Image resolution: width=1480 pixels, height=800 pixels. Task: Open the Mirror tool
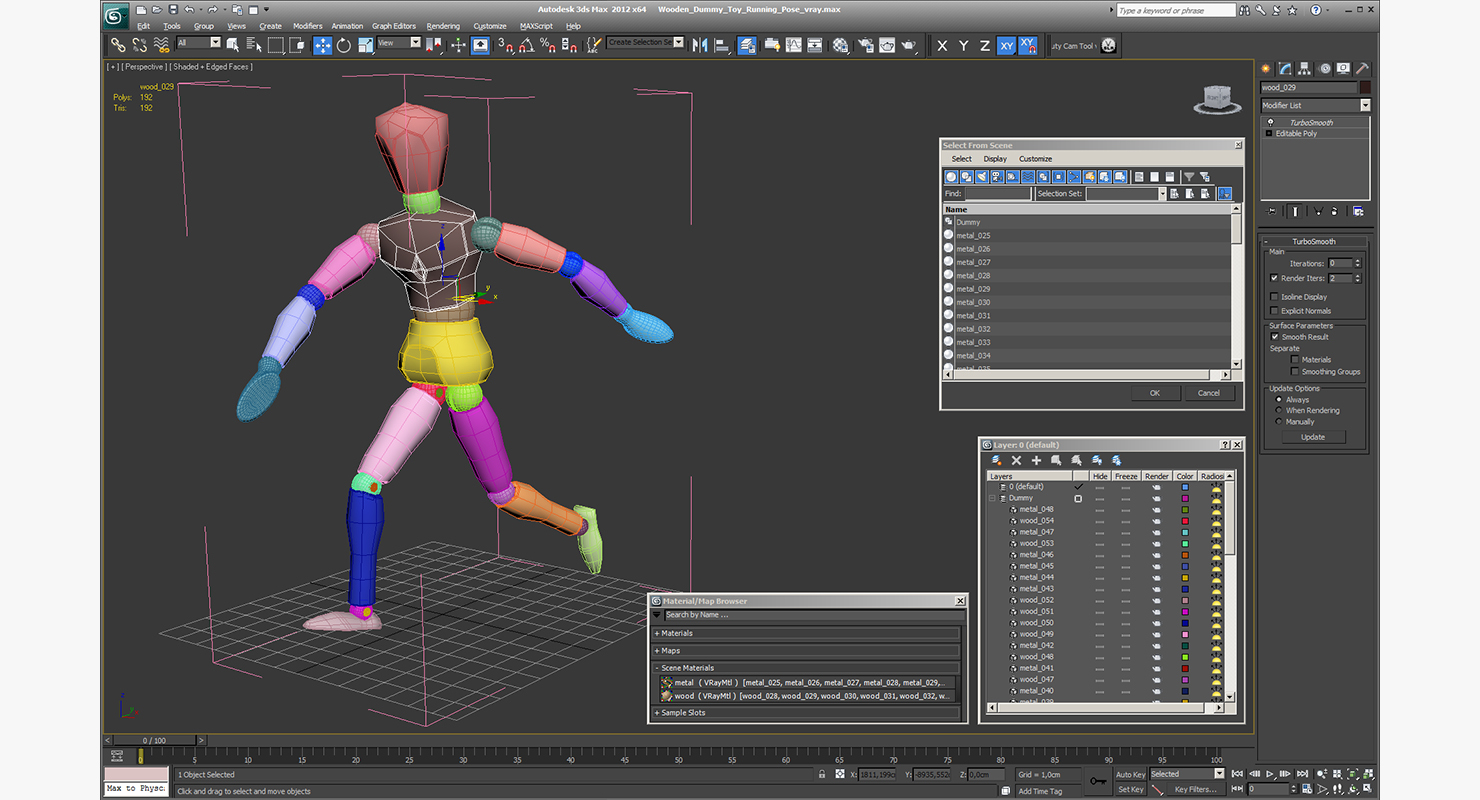coord(699,45)
